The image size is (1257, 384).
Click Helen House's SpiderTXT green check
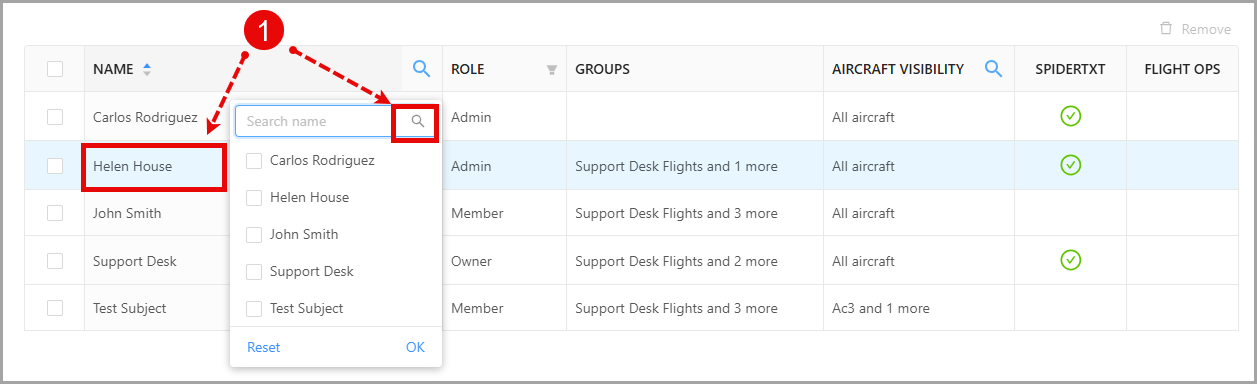[1070, 164]
